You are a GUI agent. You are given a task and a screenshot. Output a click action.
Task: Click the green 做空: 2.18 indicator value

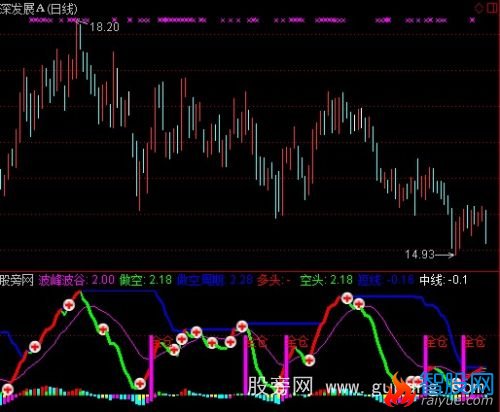coord(146,280)
